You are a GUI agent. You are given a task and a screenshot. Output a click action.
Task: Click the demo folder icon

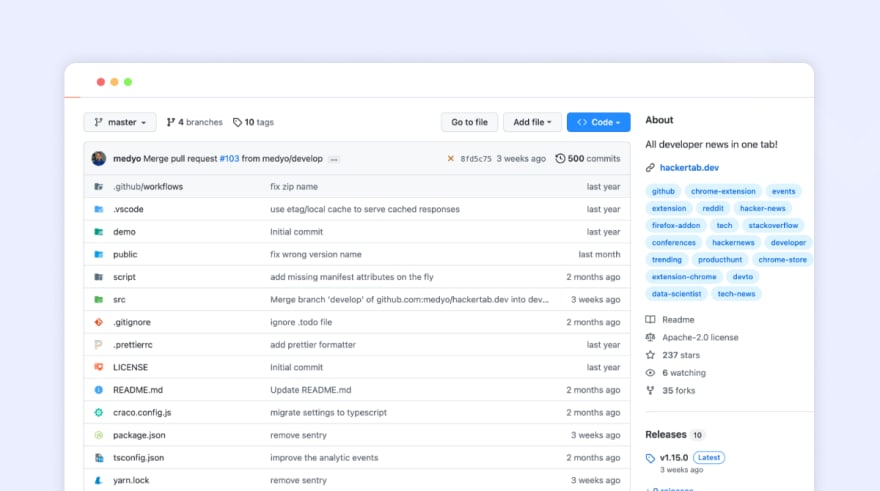[x=99, y=232]
